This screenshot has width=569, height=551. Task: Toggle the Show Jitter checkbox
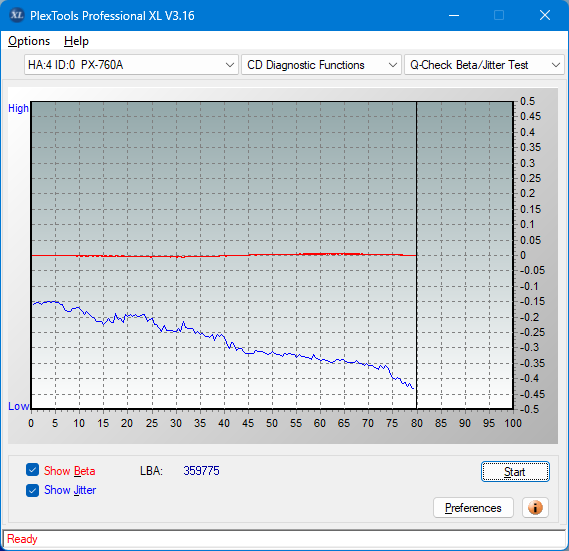(32, 490)
